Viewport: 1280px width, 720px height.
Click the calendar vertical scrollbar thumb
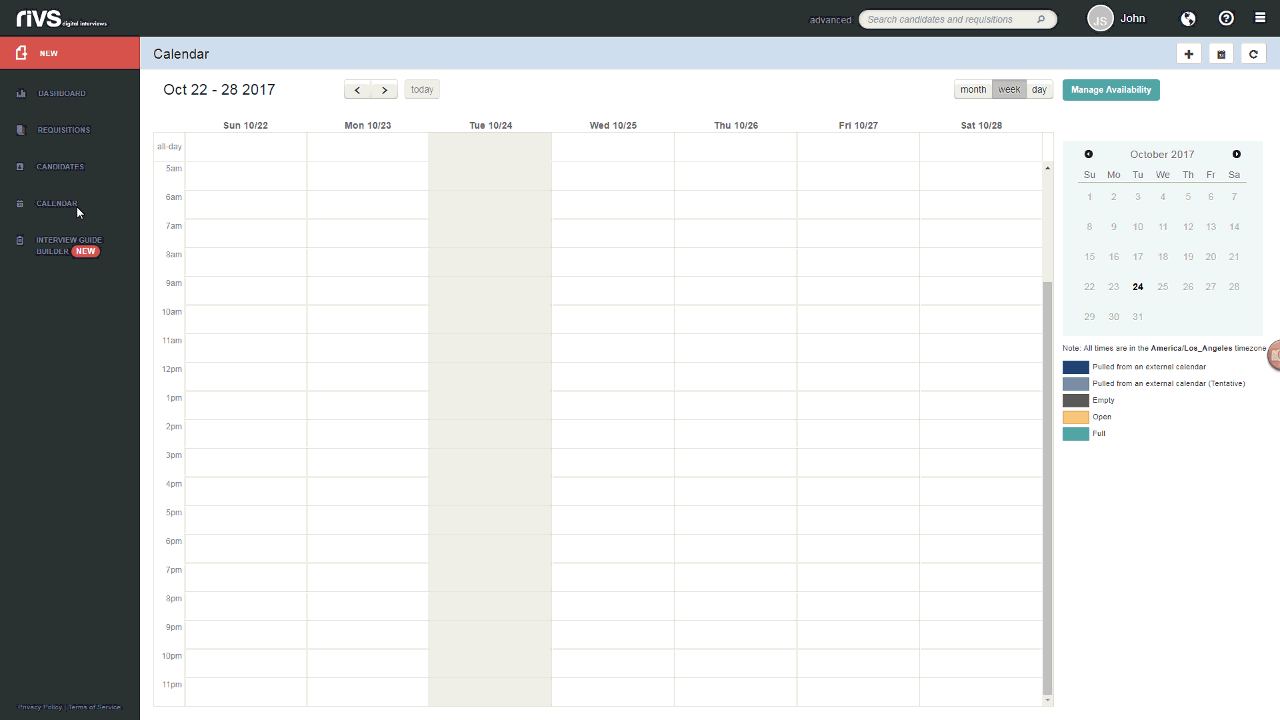pyautogui.click(x=1048, y=487)
